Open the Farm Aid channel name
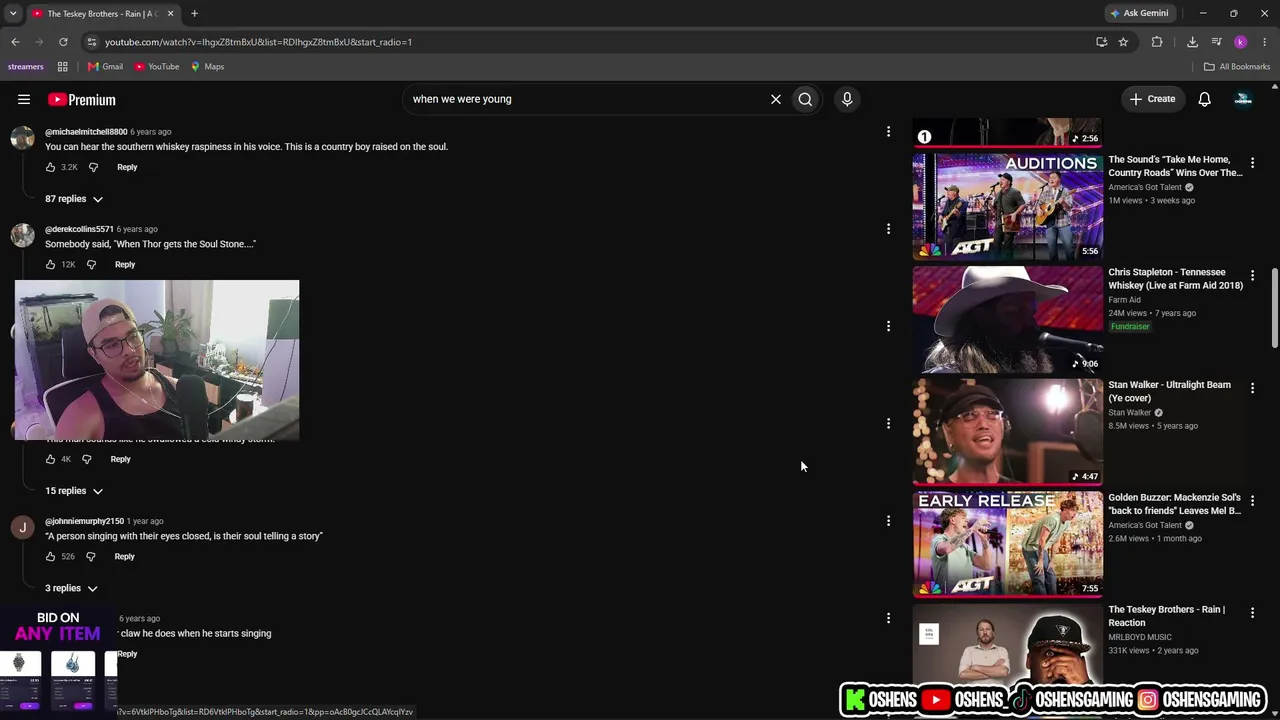1280x720 pixels. click(x=1124, y=300)
